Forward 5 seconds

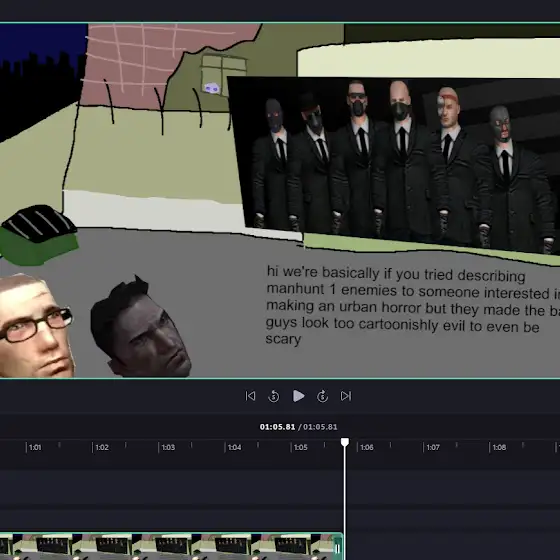(322, 396)
